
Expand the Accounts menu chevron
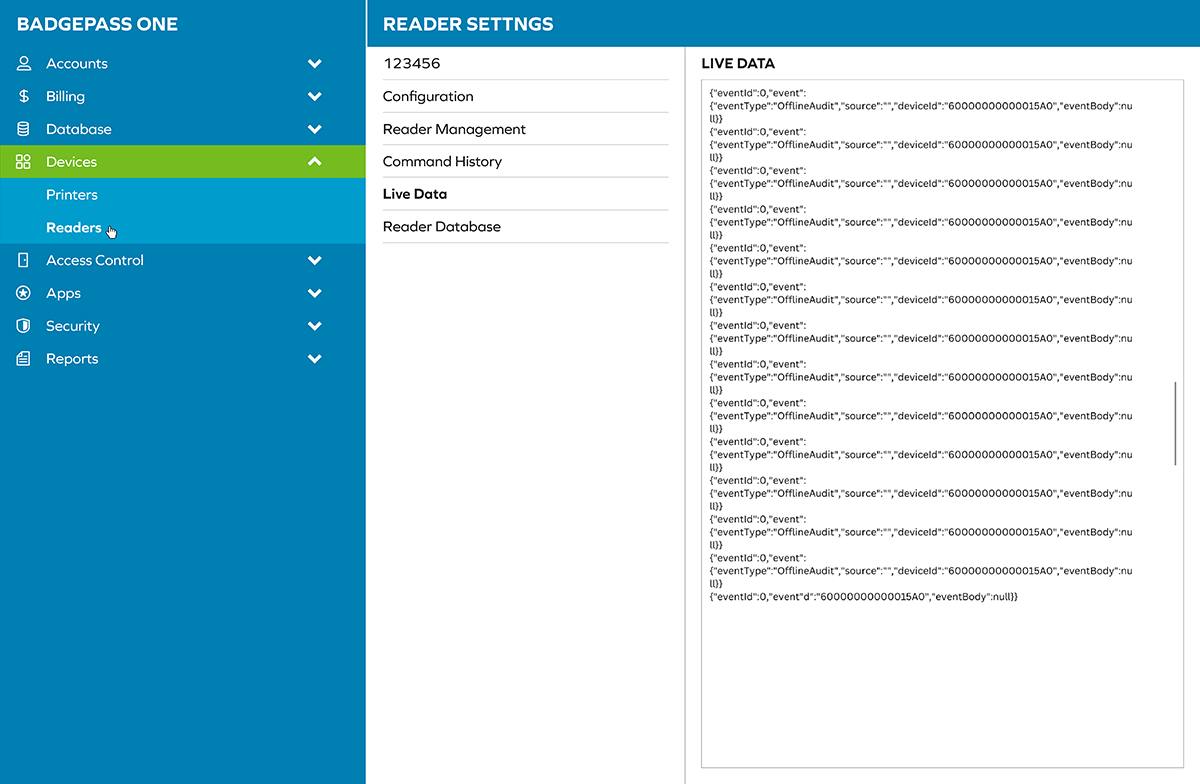(315, 63)
